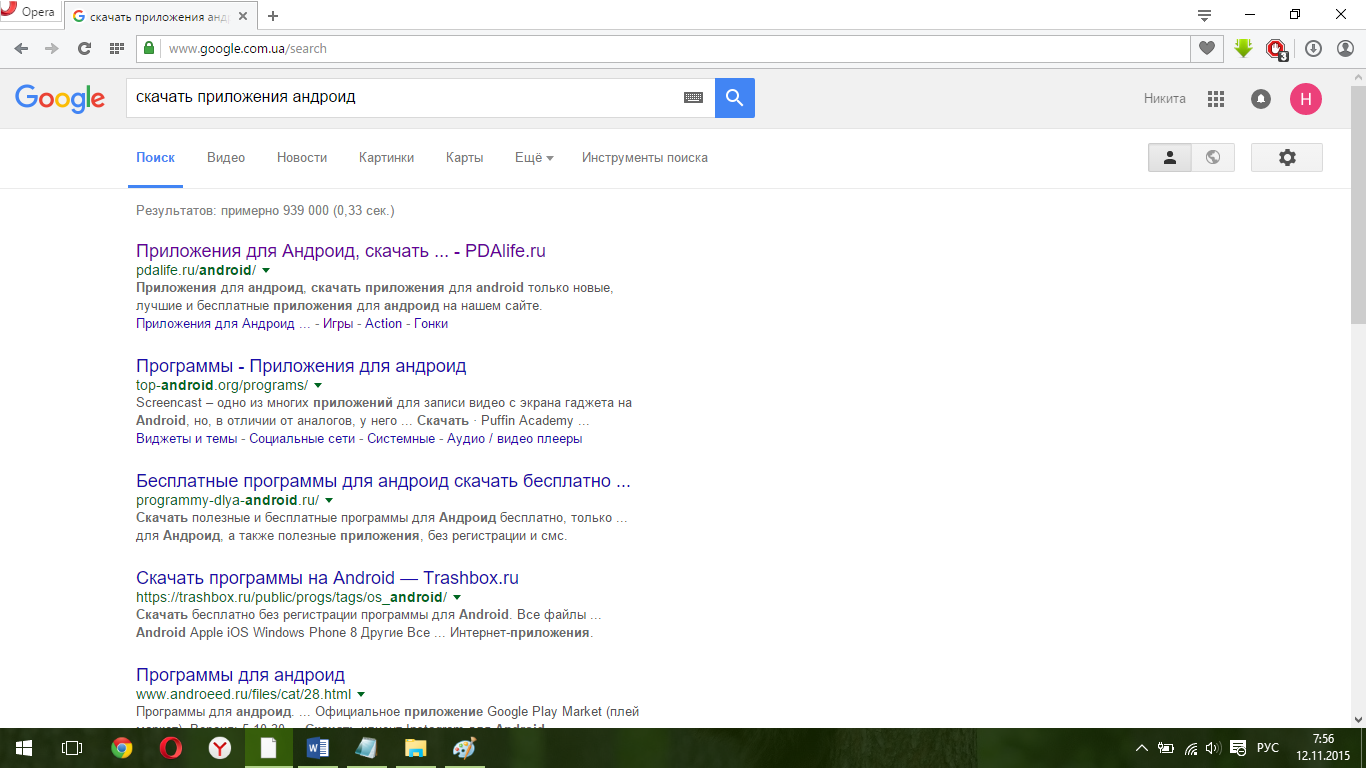Open the Trashbox.ru search result
The height and width of the screenshot is (768, 1366).
coord(327,578)
